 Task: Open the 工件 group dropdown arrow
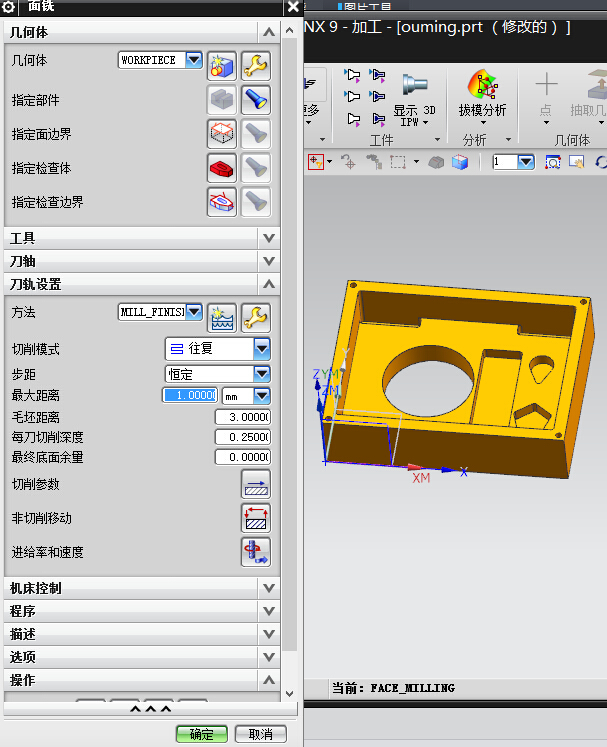[437, 140]
